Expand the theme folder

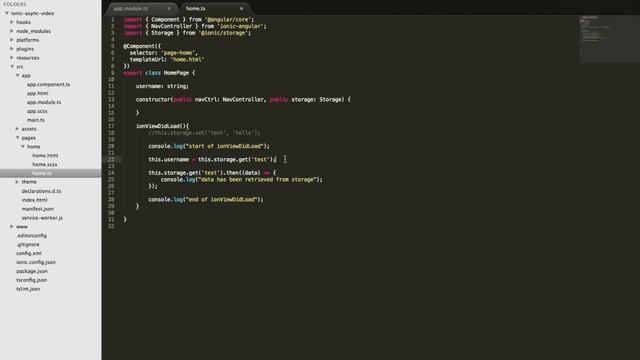tap(18, 182)
